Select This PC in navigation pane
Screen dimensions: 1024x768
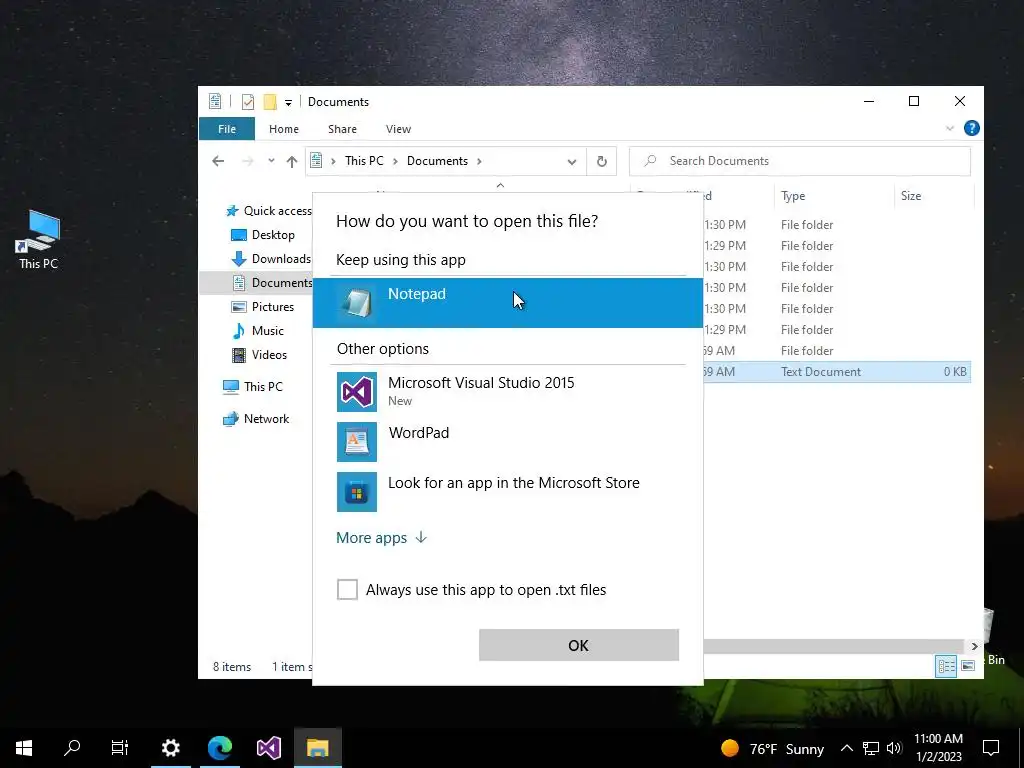pos(253,387)
